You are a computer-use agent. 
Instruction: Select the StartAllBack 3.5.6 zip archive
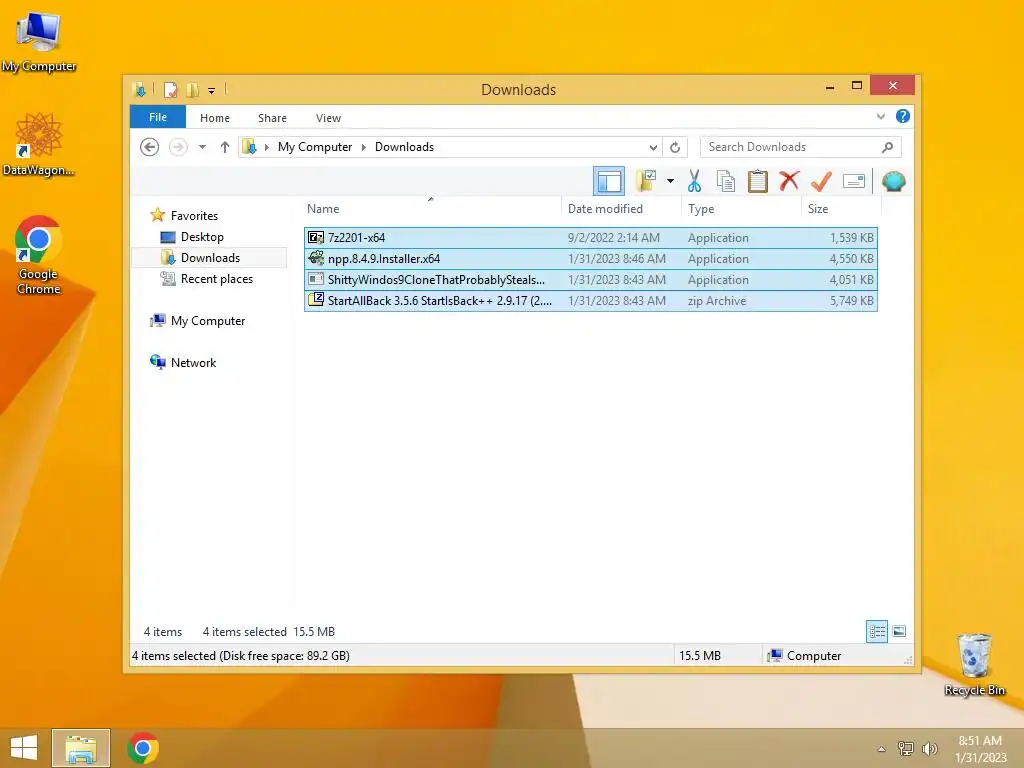(590, 300)
